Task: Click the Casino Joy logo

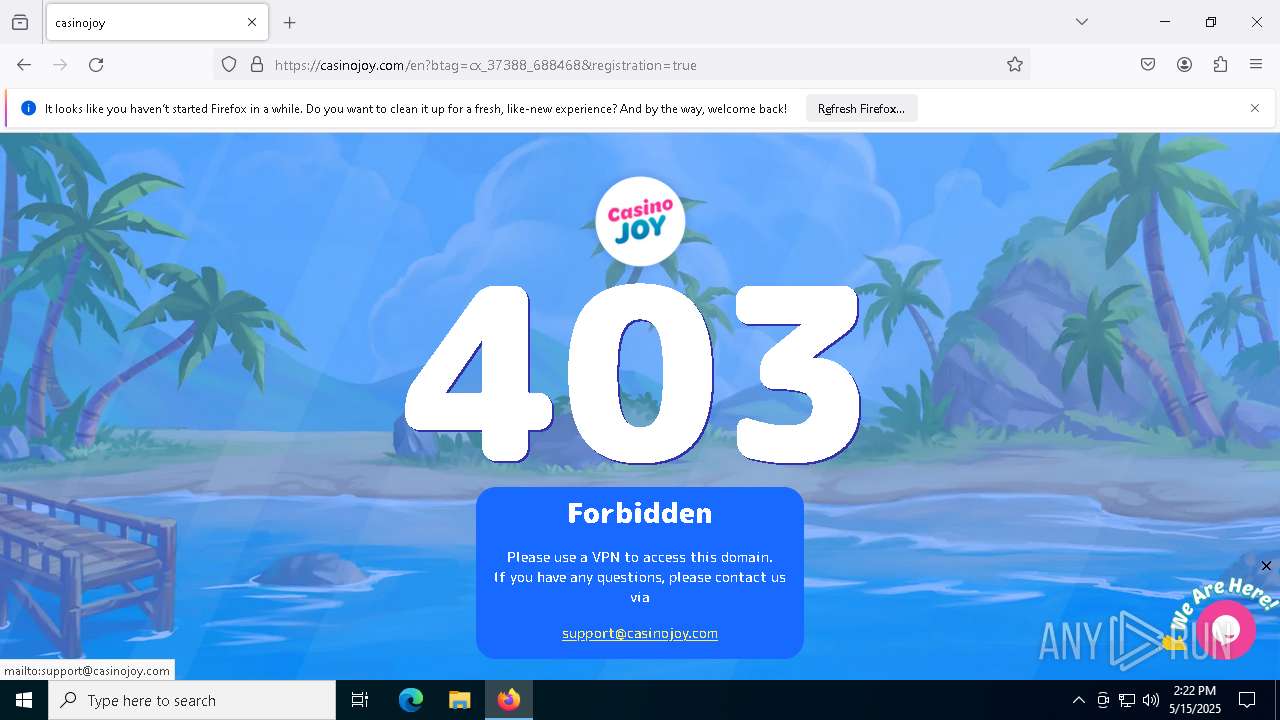Action: coord(640,221)
